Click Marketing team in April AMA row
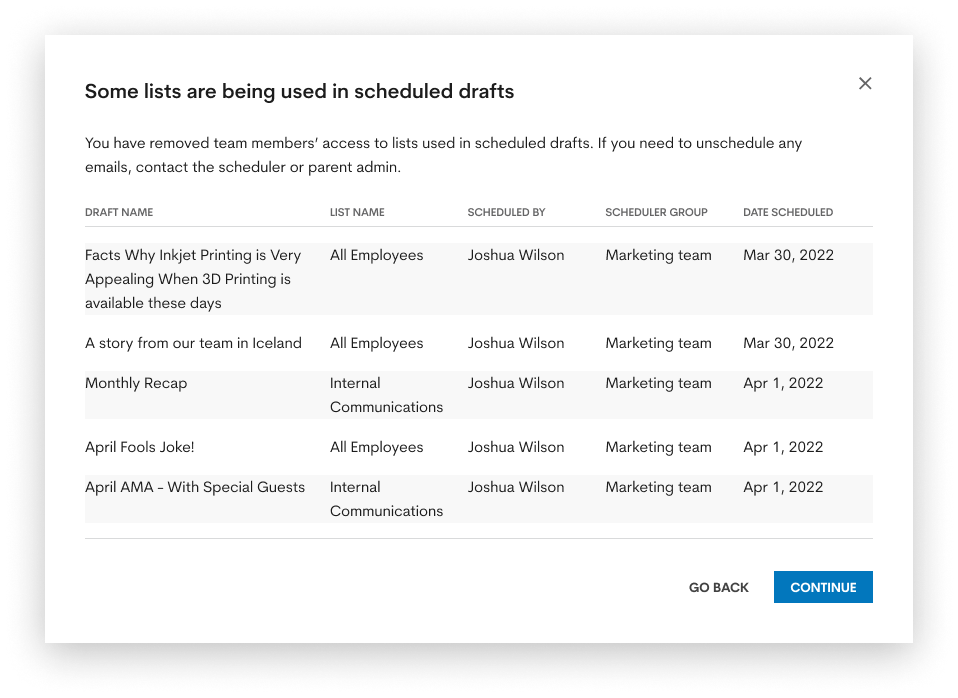958x698 pixels. [x=658, y=487]
